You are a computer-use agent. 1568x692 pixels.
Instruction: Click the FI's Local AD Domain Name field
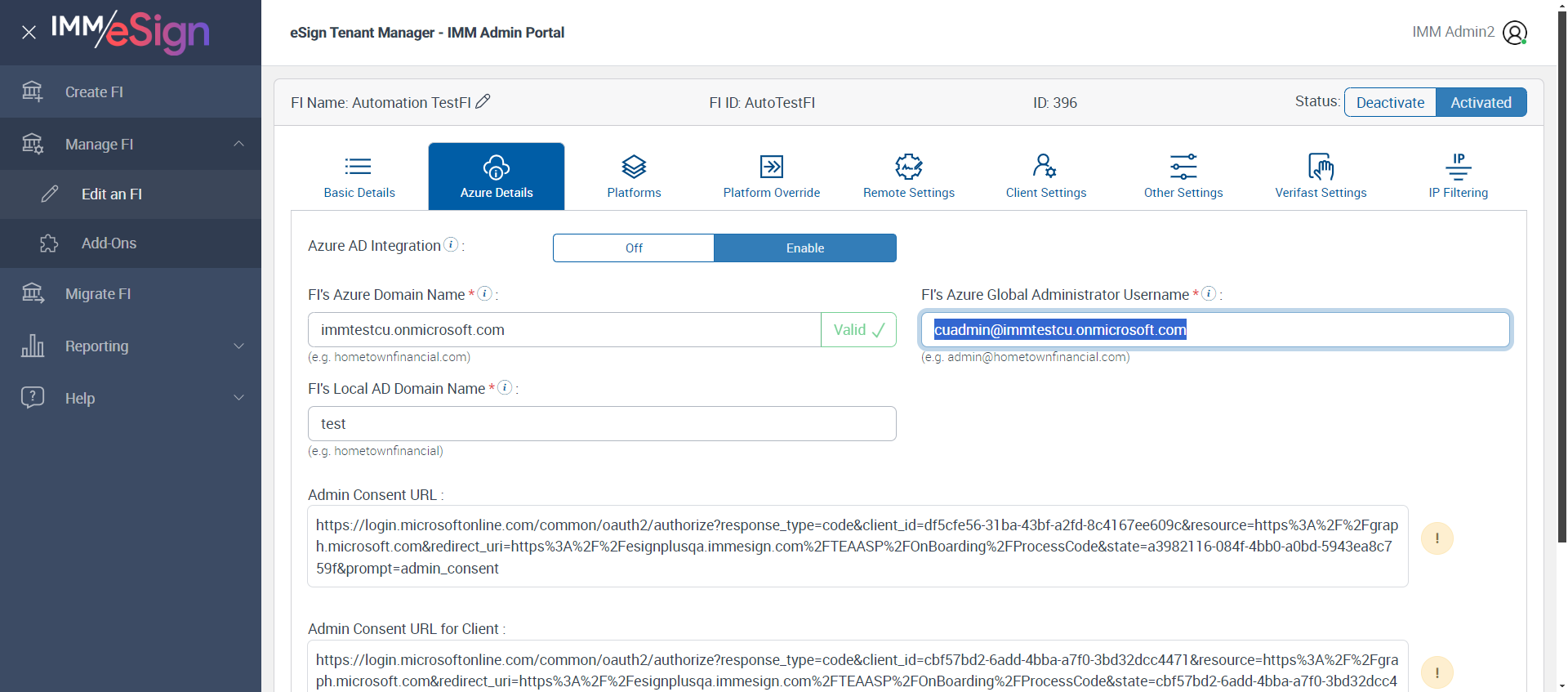pyautogui.click(x=602, y=424)
